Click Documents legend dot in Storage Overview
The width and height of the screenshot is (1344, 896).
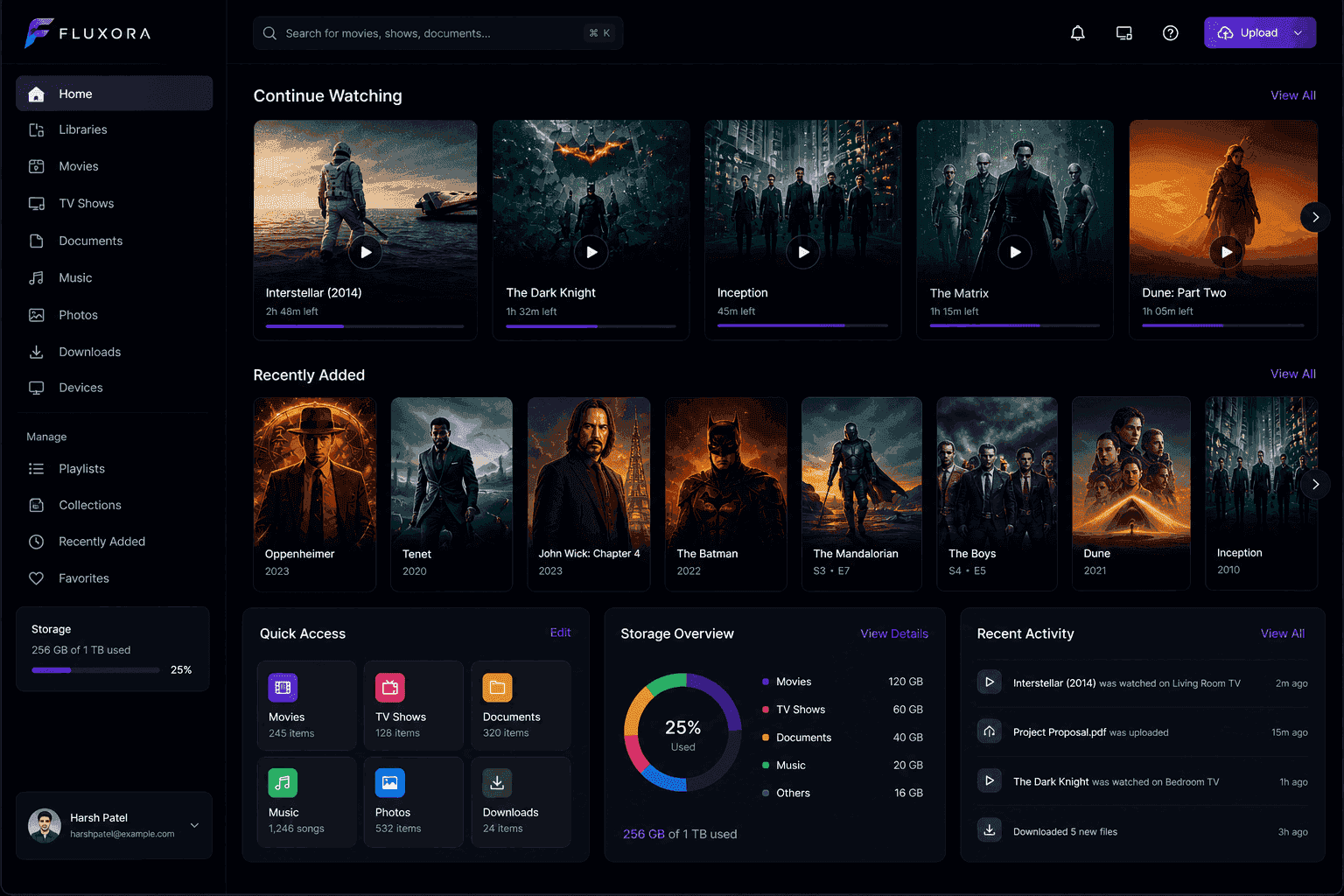[x=766, y=738]
